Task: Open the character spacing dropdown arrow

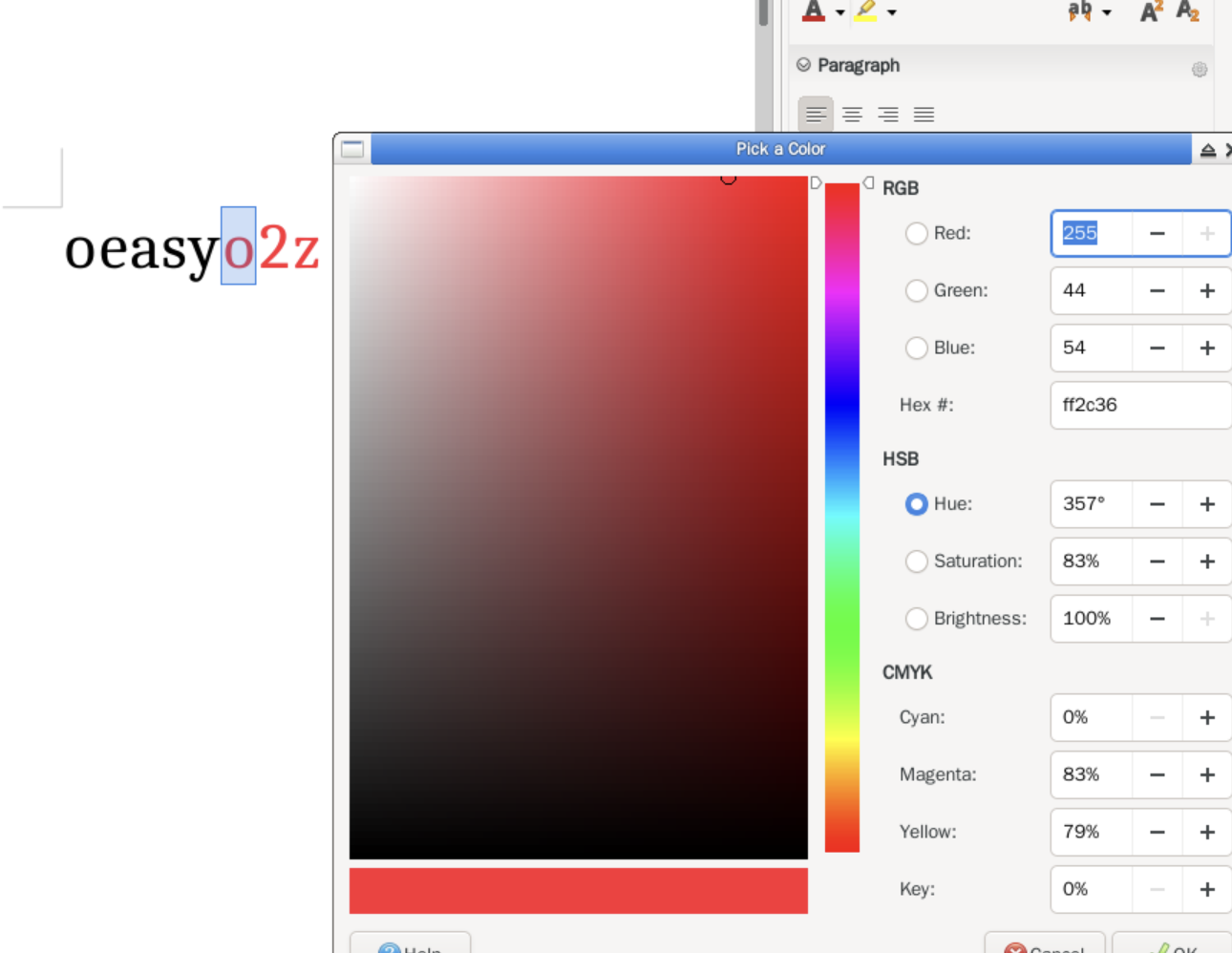Action: tap(1107, 12)
